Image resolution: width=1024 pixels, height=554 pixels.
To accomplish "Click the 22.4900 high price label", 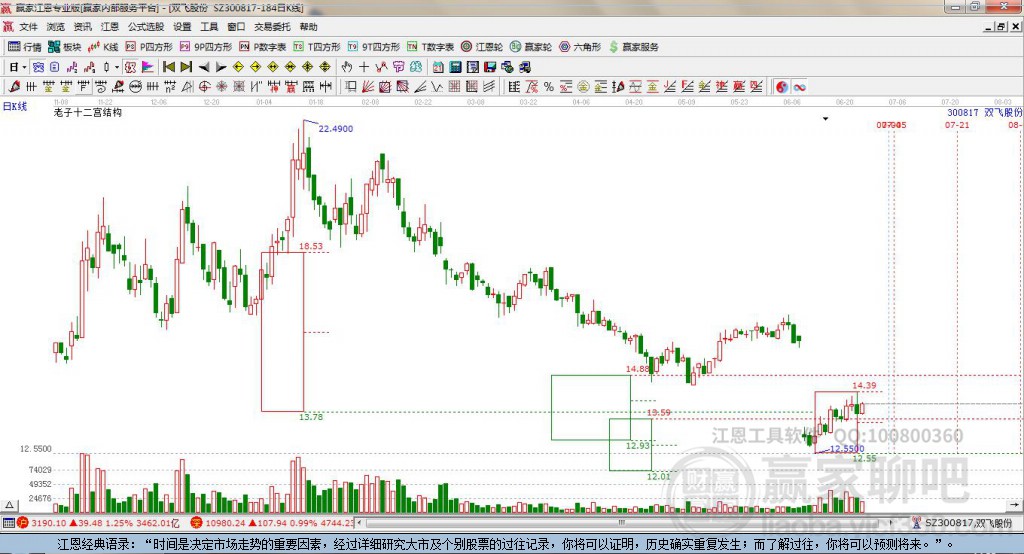I will click(x=336, y=129).
